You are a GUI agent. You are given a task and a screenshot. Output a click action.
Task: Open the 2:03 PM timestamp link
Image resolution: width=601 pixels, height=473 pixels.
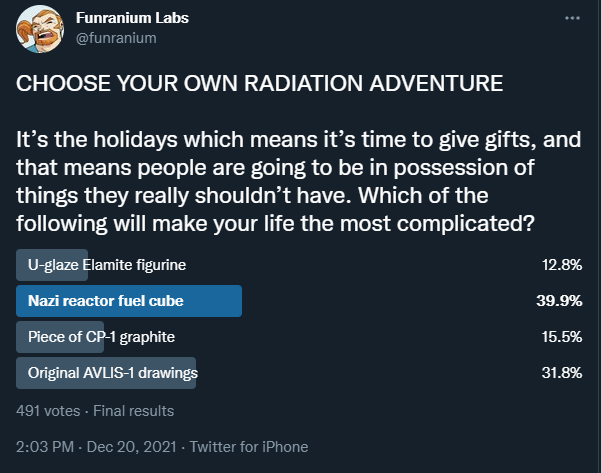(45, 447)
